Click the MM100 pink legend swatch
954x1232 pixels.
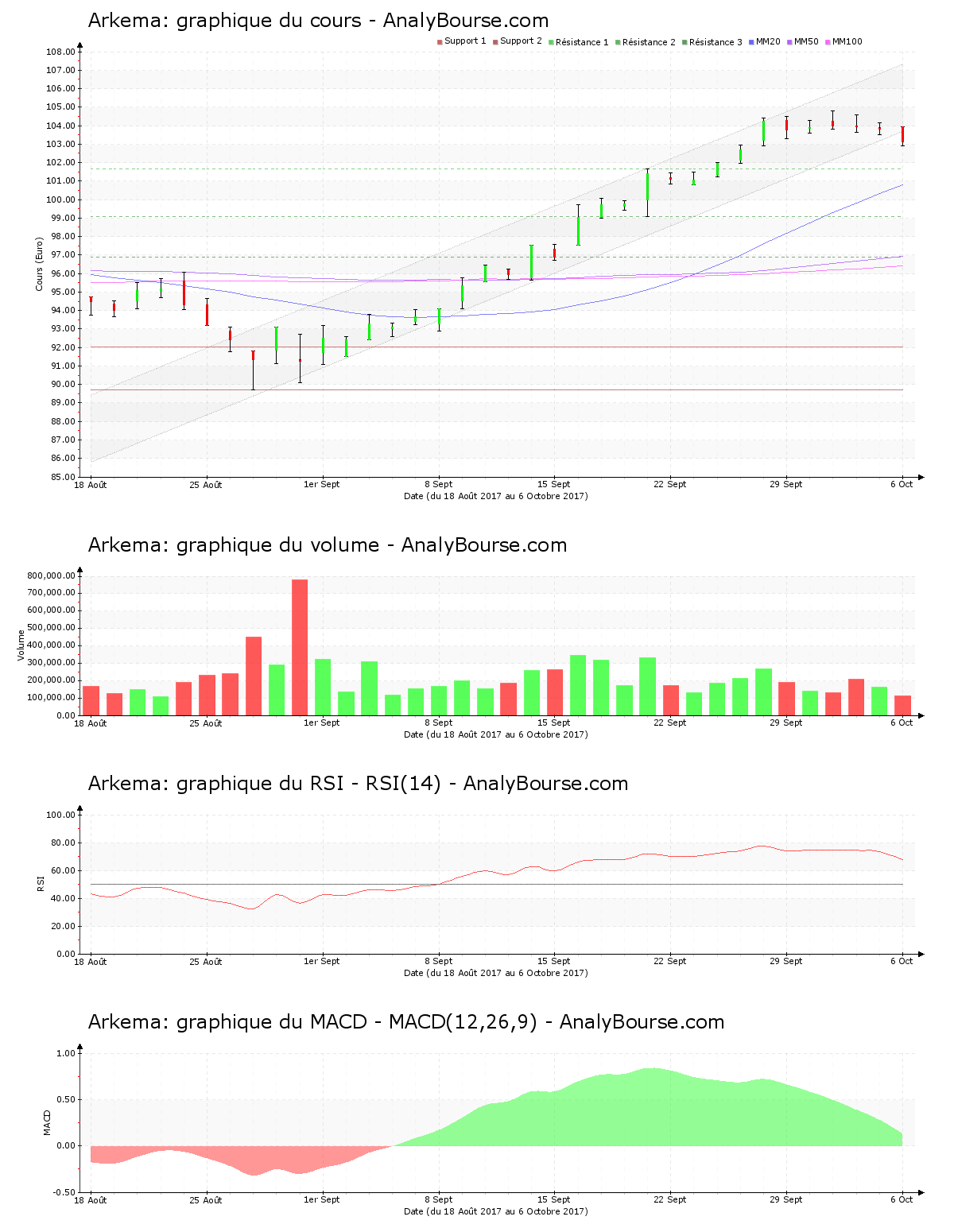pos(828,42)
